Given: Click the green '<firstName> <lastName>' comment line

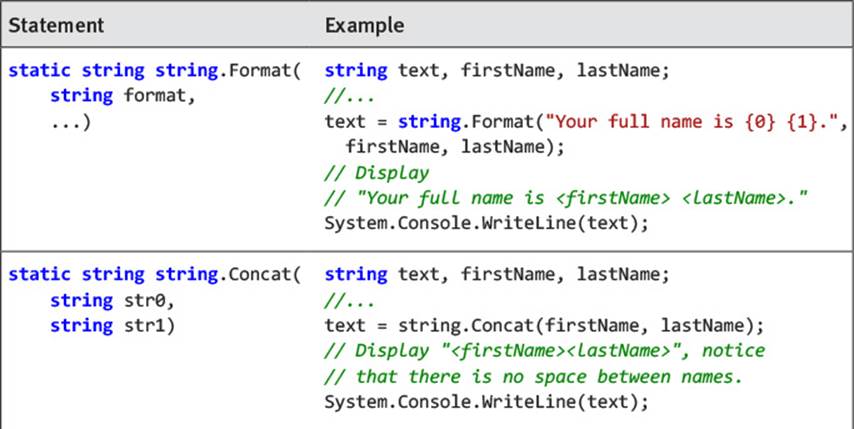Looking at the screenshot, I should click(566, 198).
